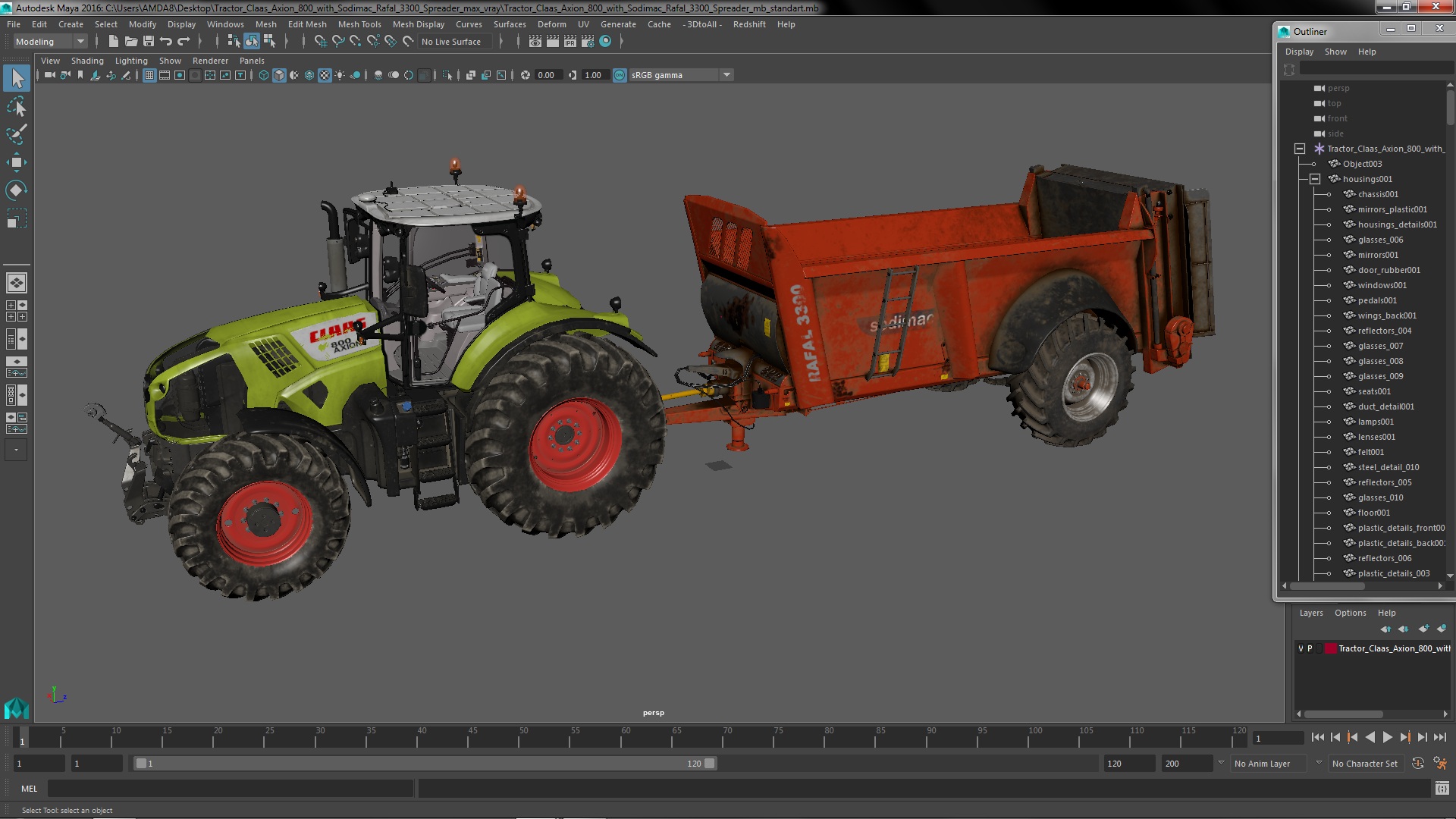This screenshot has width=1456, height=819.
Task: Open the Script Editor button
Action: 1442,789
